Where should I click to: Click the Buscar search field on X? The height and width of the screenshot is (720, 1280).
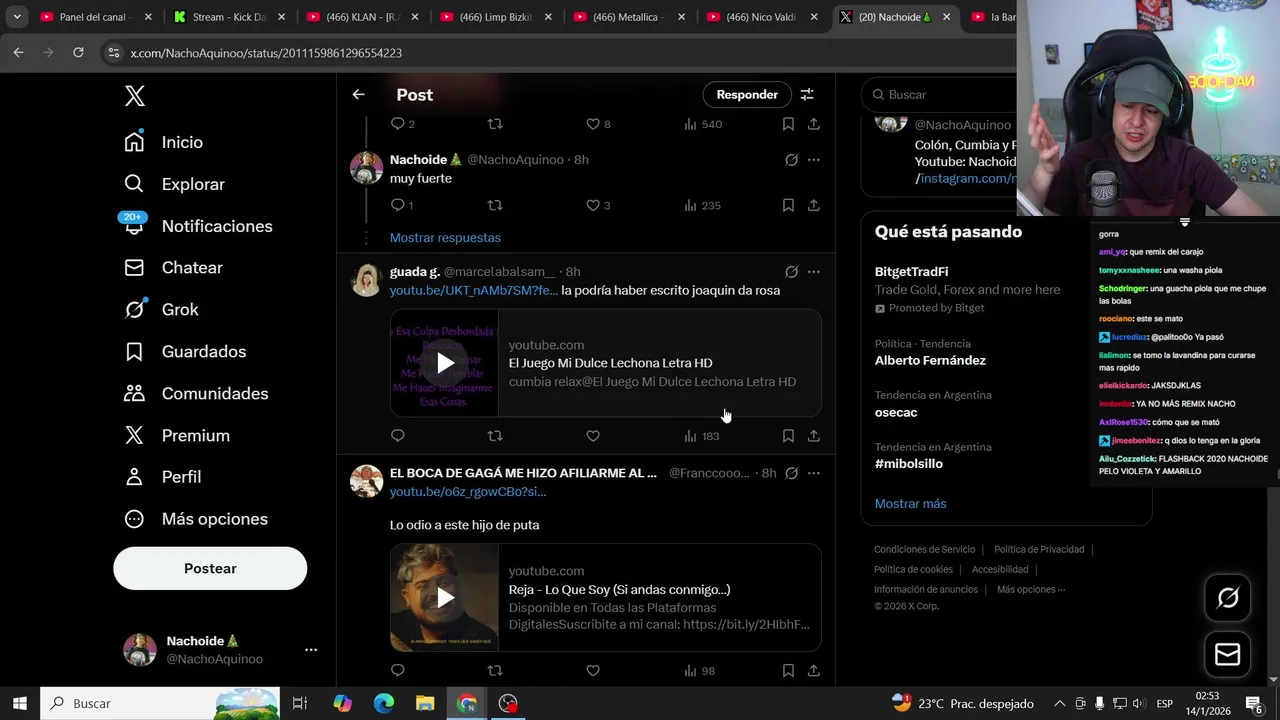[x=940, y=94]
